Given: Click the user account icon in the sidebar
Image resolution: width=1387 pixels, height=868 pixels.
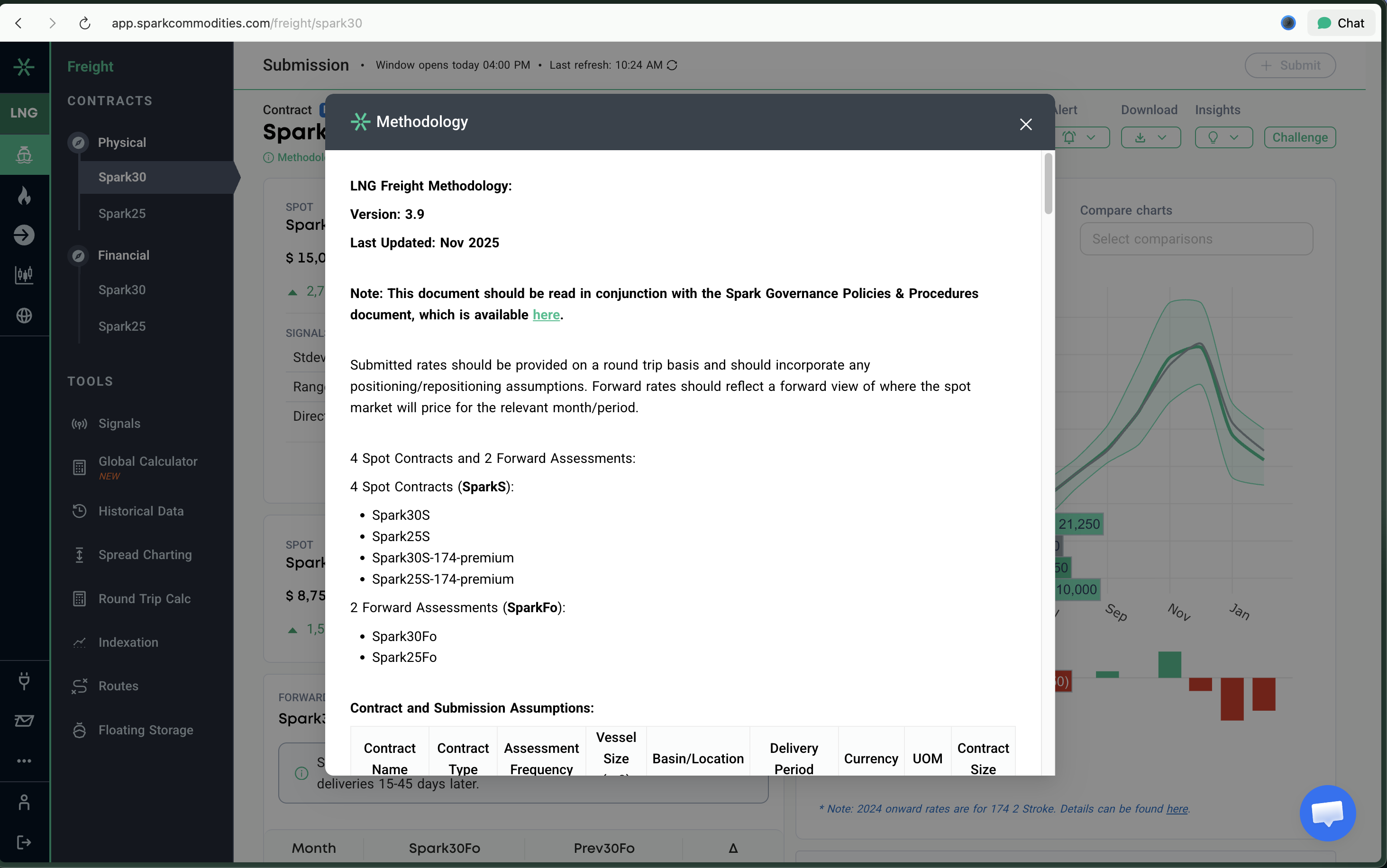Looking at the screenshot, I should coord(24,802).
